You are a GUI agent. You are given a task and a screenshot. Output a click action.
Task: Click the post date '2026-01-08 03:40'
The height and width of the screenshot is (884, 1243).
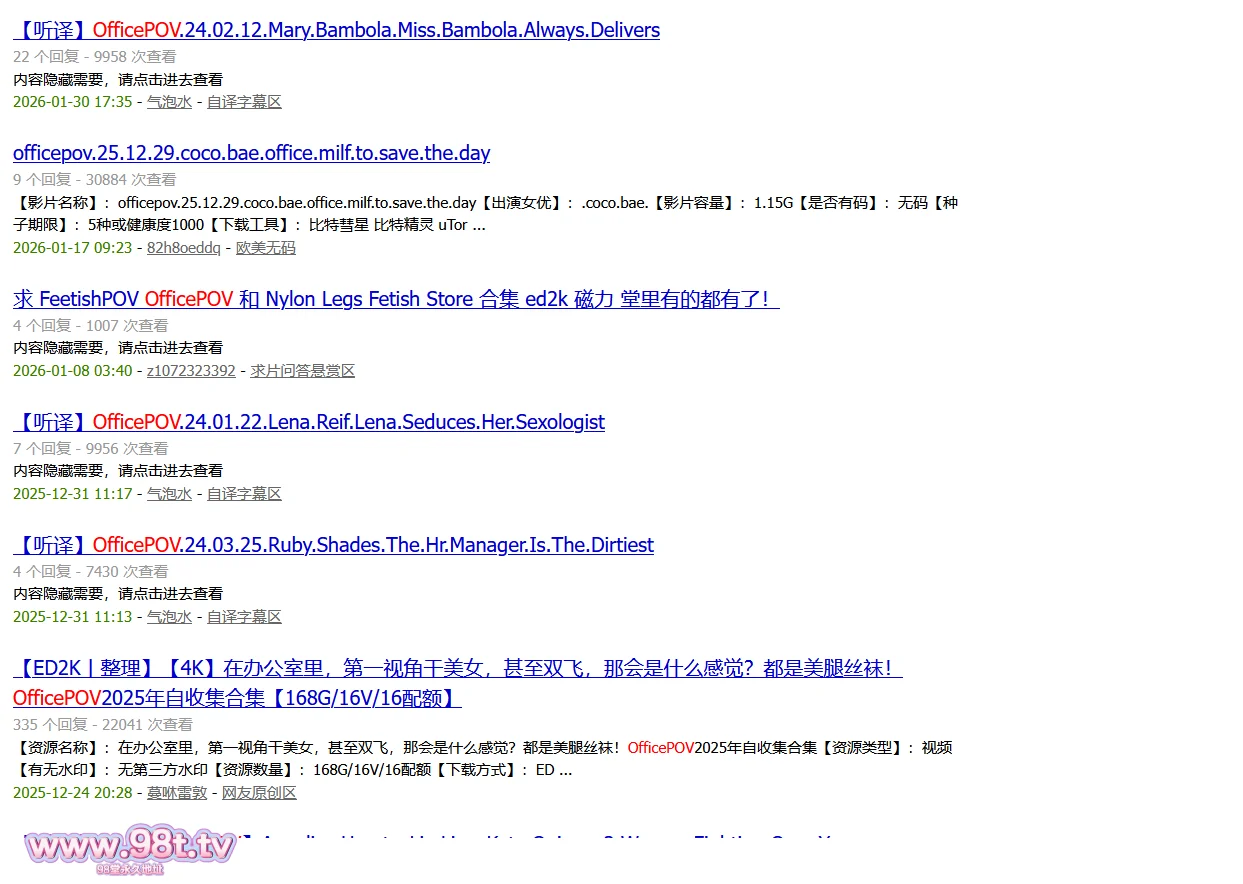tap(73, 371)
